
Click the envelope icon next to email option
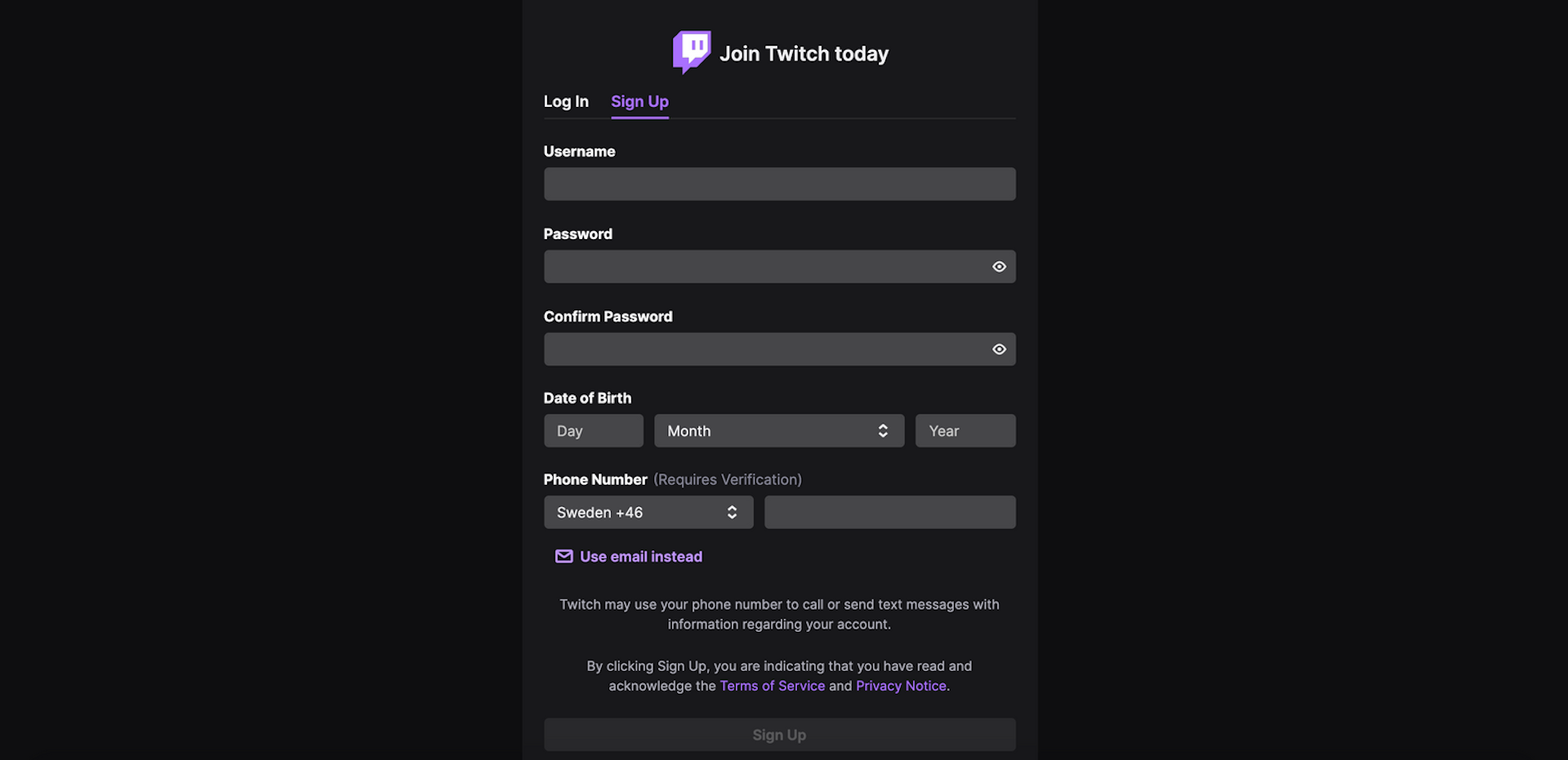tap(563, 556)
